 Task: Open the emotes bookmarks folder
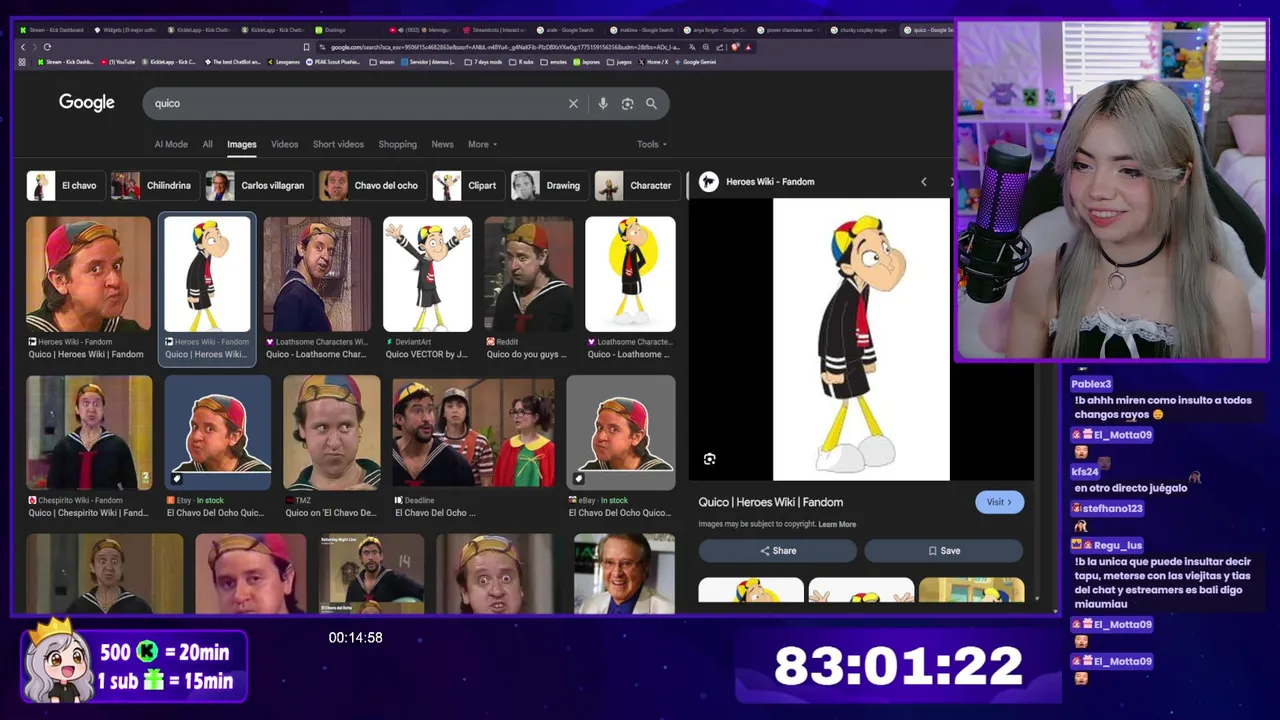pos(554,62)
